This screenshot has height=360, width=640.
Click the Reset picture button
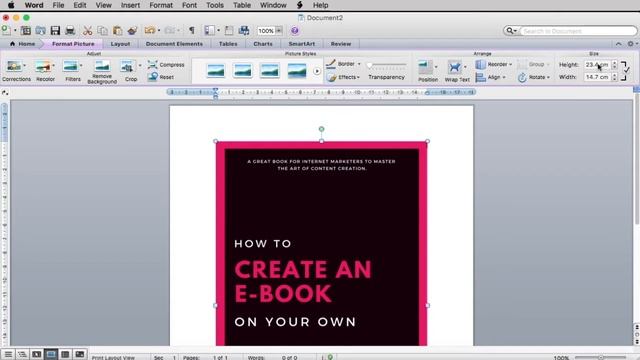[162, 77]
